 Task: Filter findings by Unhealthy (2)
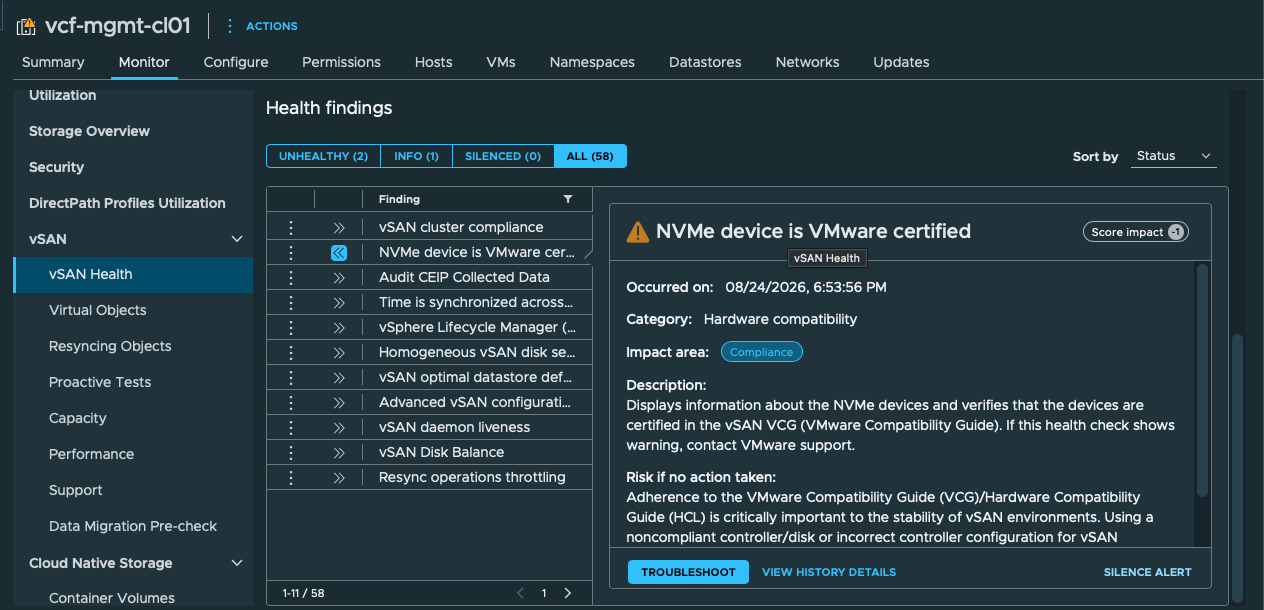click(x=324, y=156)
